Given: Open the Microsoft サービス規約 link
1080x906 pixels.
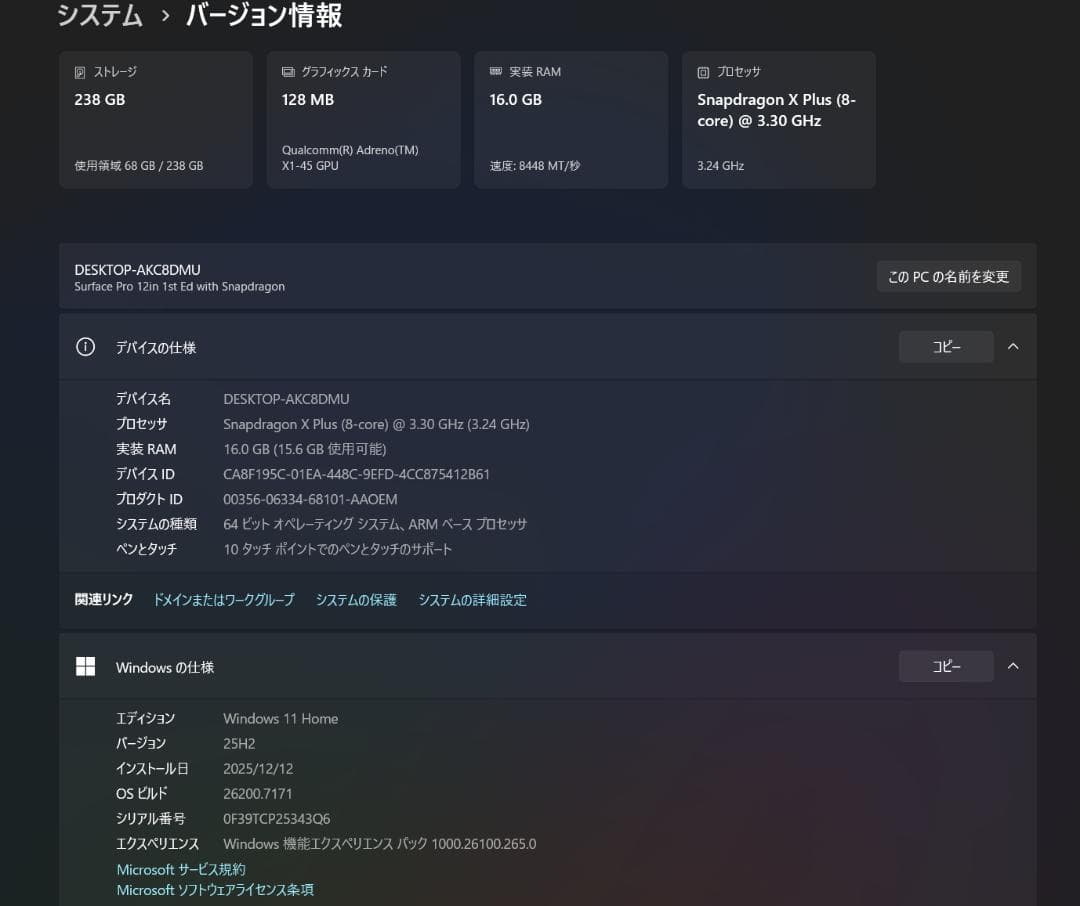Looking at the screenshot, I should point(180,869).
